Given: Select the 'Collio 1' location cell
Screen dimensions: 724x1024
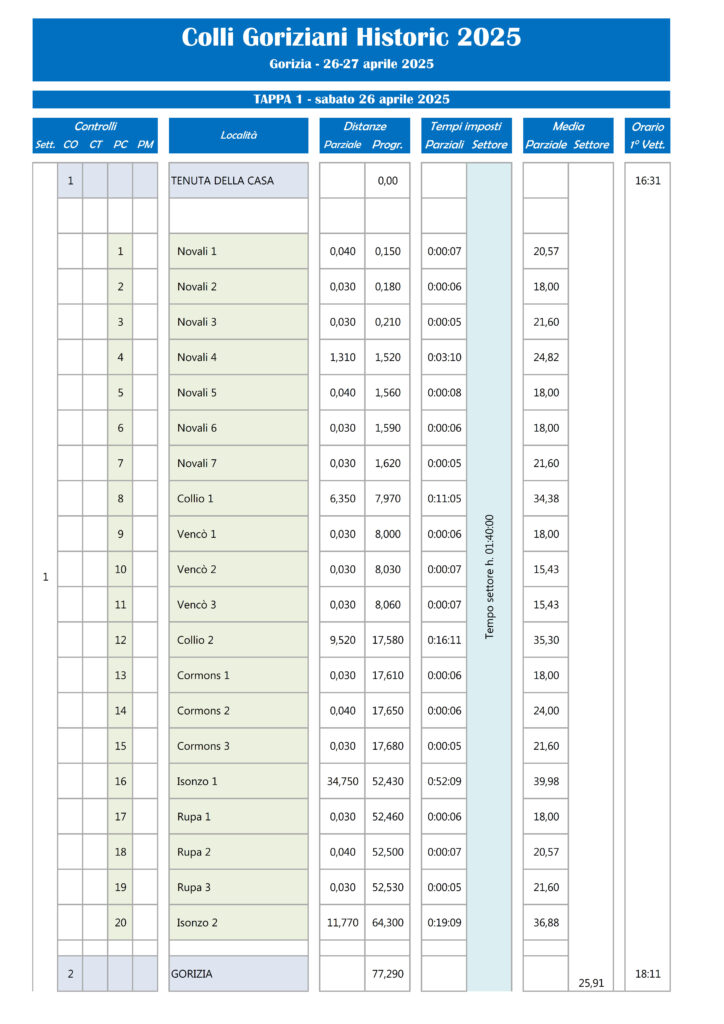Looking at the screenshot, I should (x=238, y=498).
